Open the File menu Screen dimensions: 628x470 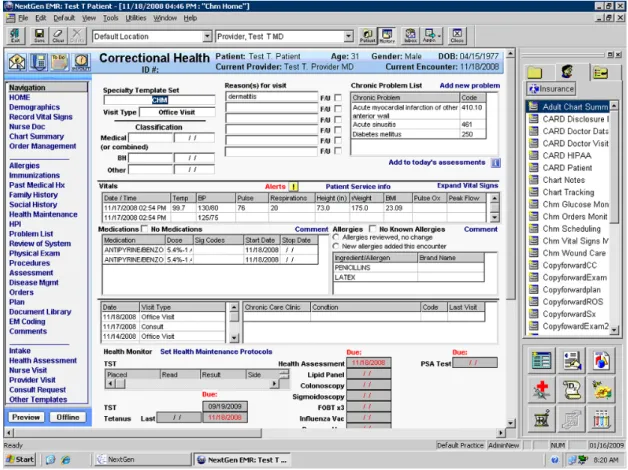[x=23, y=18]
